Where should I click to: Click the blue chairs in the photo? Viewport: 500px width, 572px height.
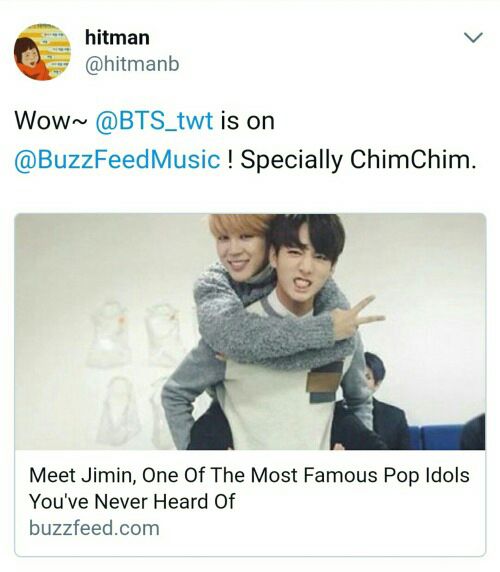[x=438, y=435]
